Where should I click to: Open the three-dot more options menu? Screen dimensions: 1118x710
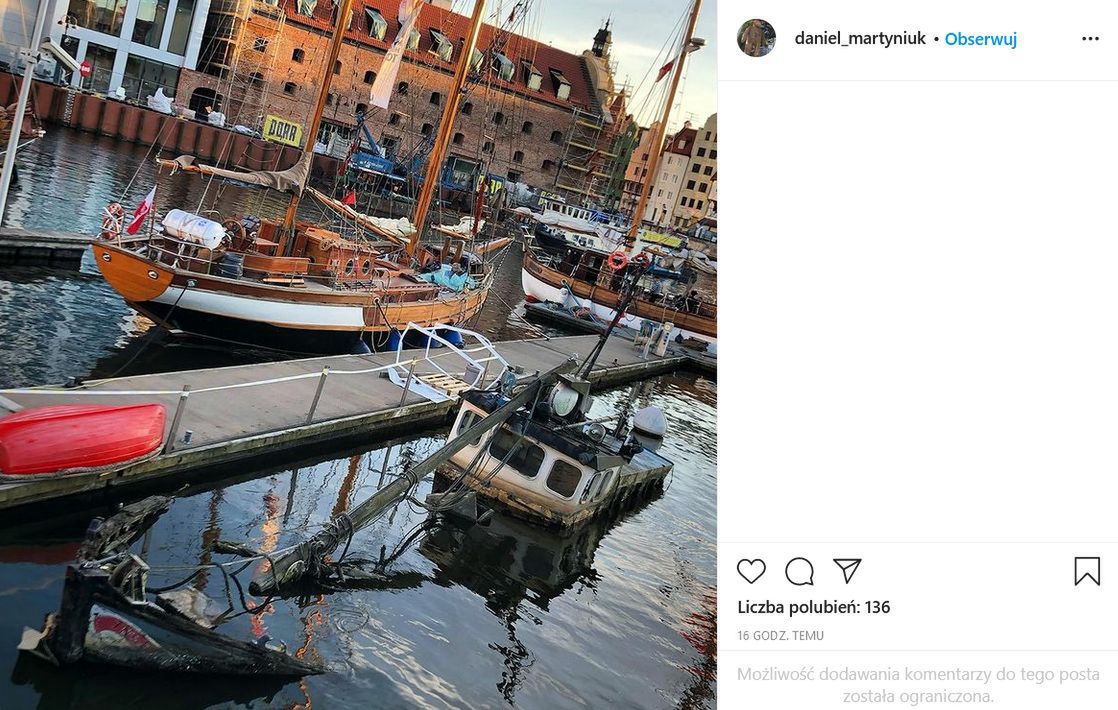(x=1090, y=39)
